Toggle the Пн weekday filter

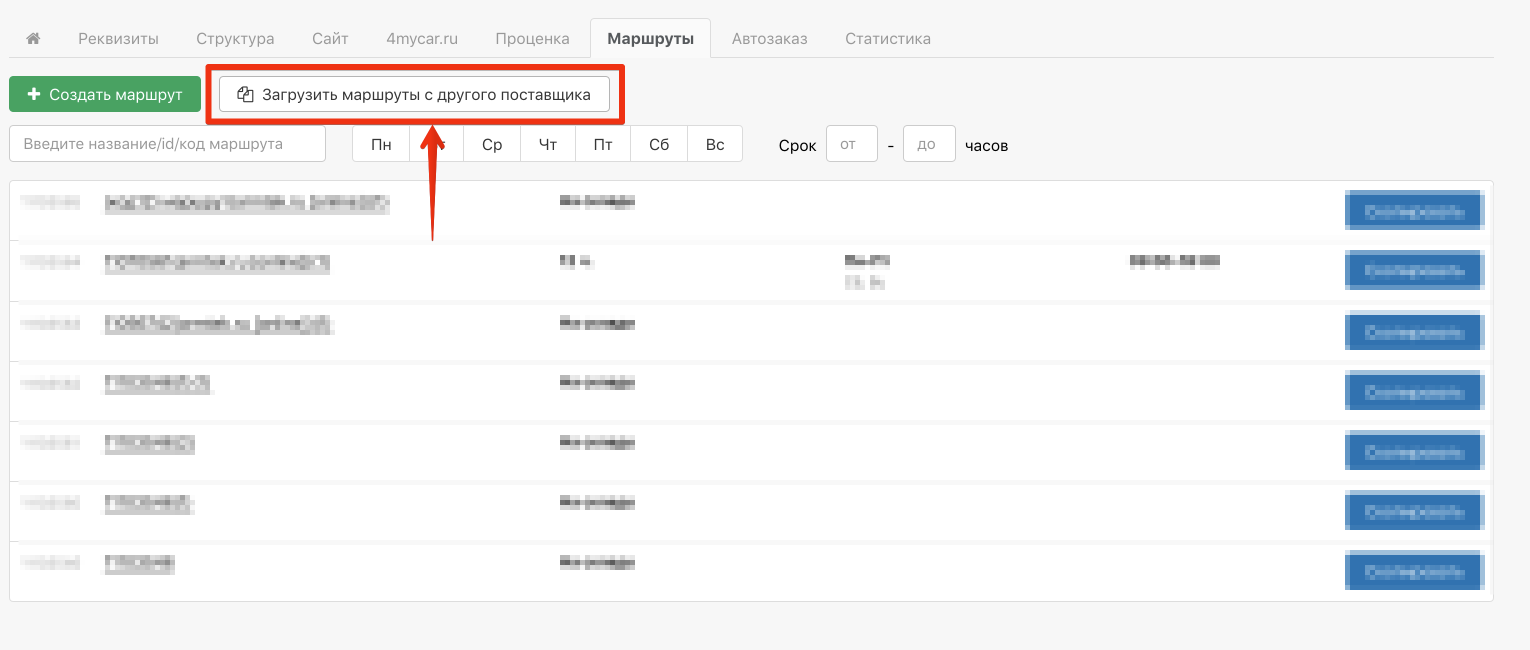pyautogui.click(x=381, y=144)
